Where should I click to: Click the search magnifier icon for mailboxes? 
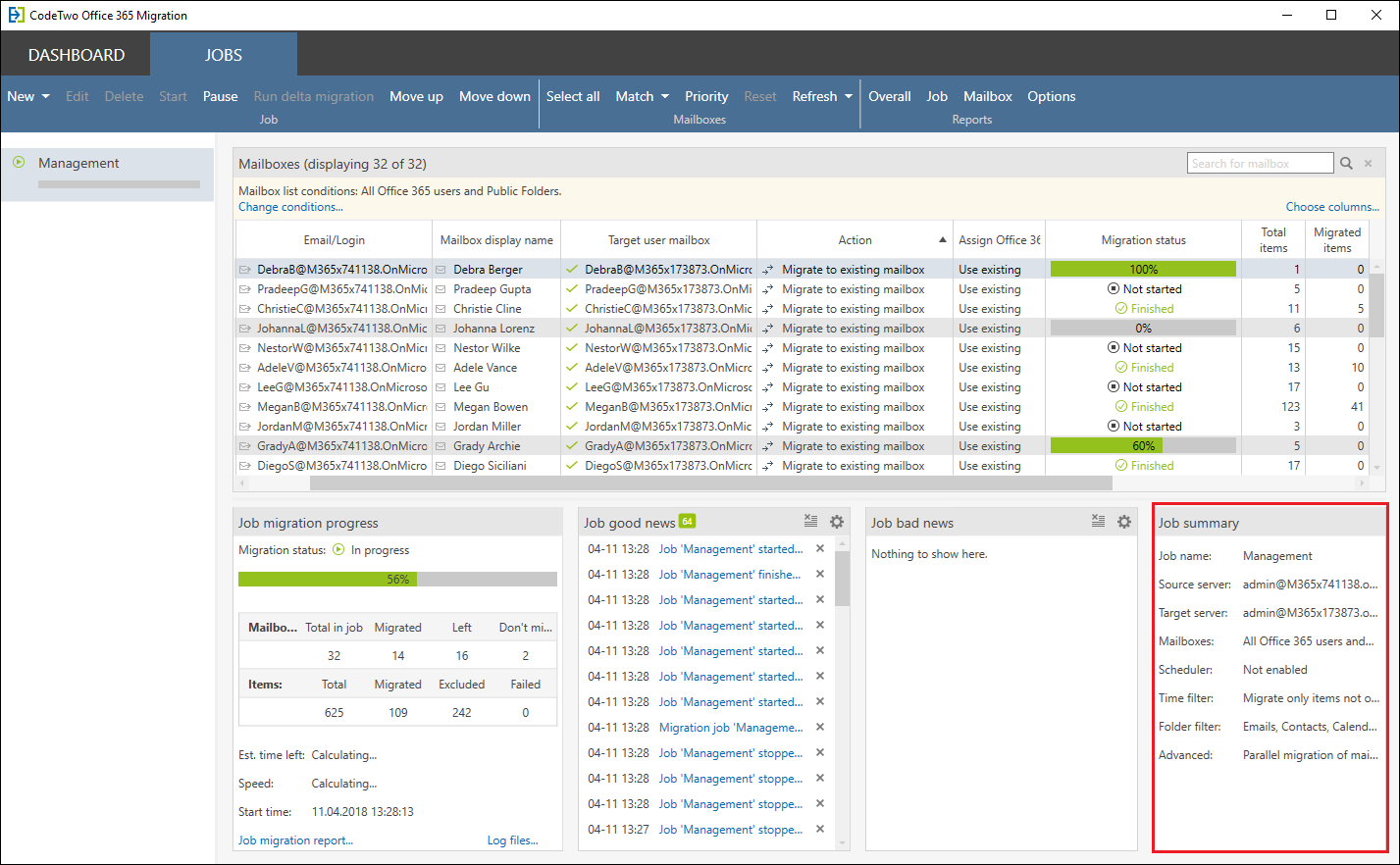(1347, 164)
